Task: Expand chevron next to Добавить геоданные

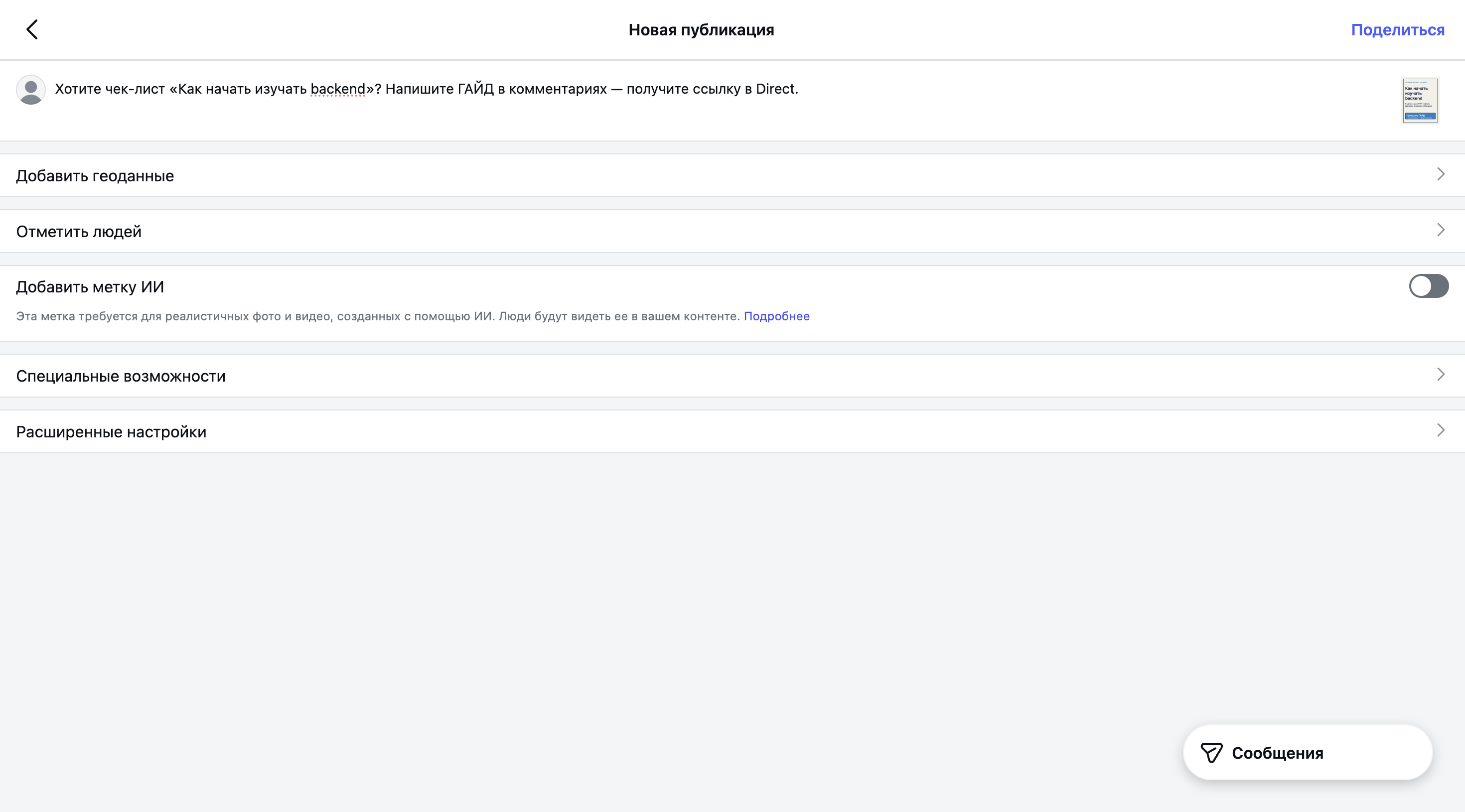Action: (x=1441, y=174)
